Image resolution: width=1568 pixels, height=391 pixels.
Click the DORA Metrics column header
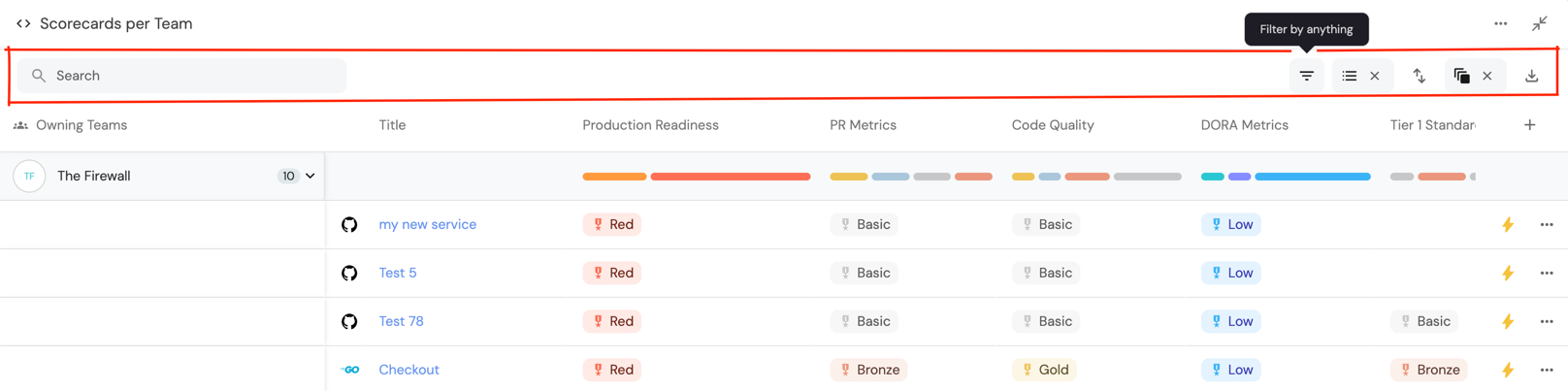pos(1244,125)
